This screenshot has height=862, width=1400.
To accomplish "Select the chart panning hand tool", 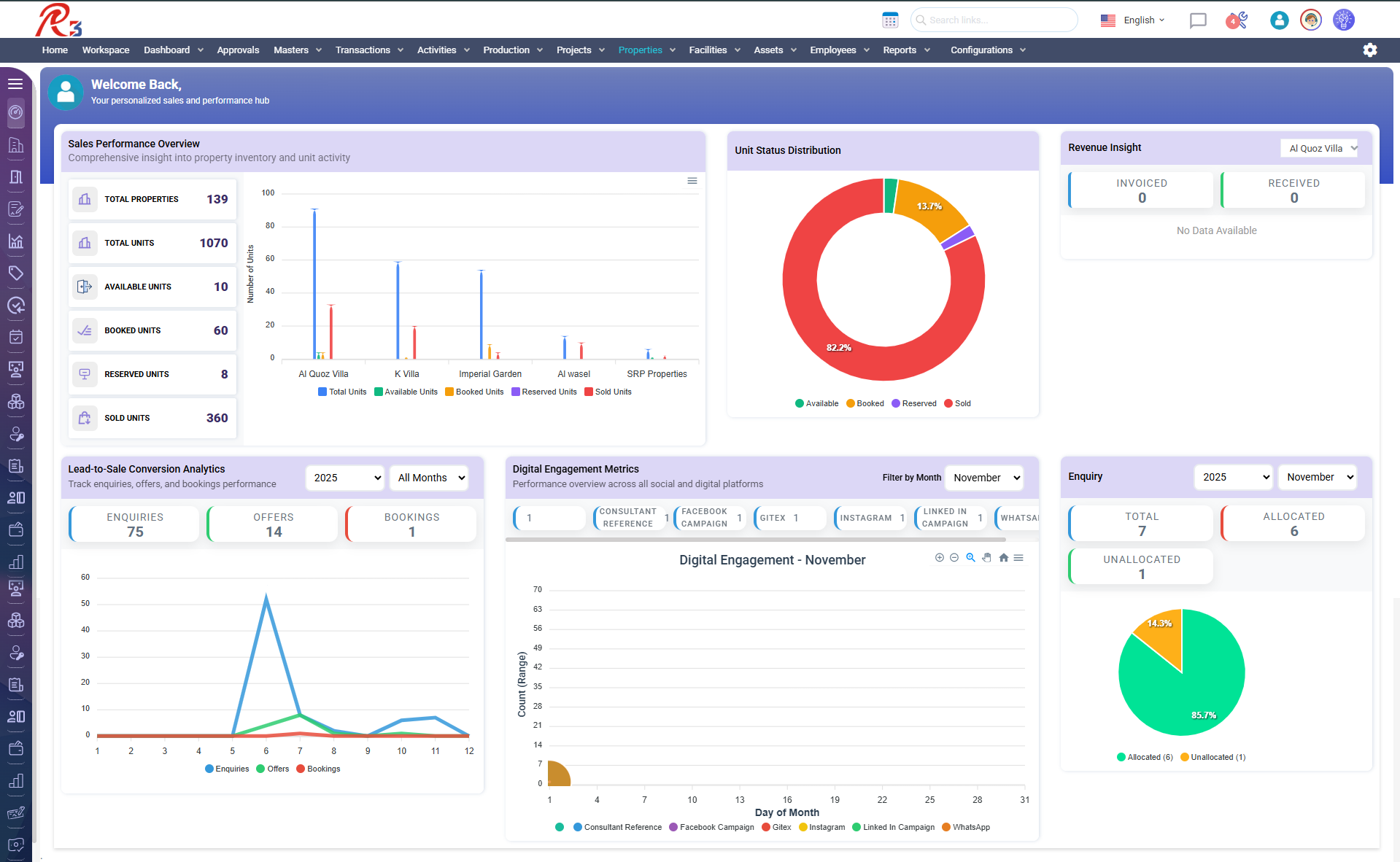I will (x=986, y=558).
